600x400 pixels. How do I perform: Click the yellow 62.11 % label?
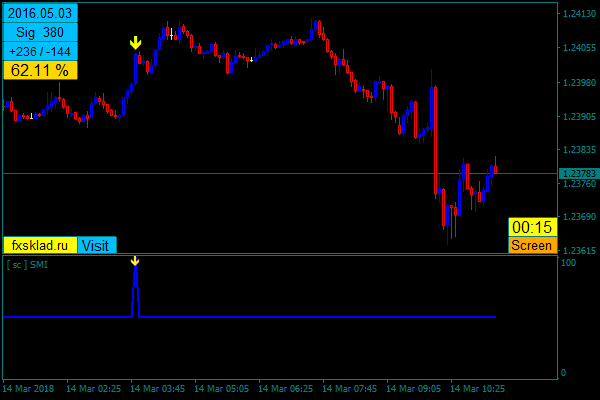[x=40, y=70]
